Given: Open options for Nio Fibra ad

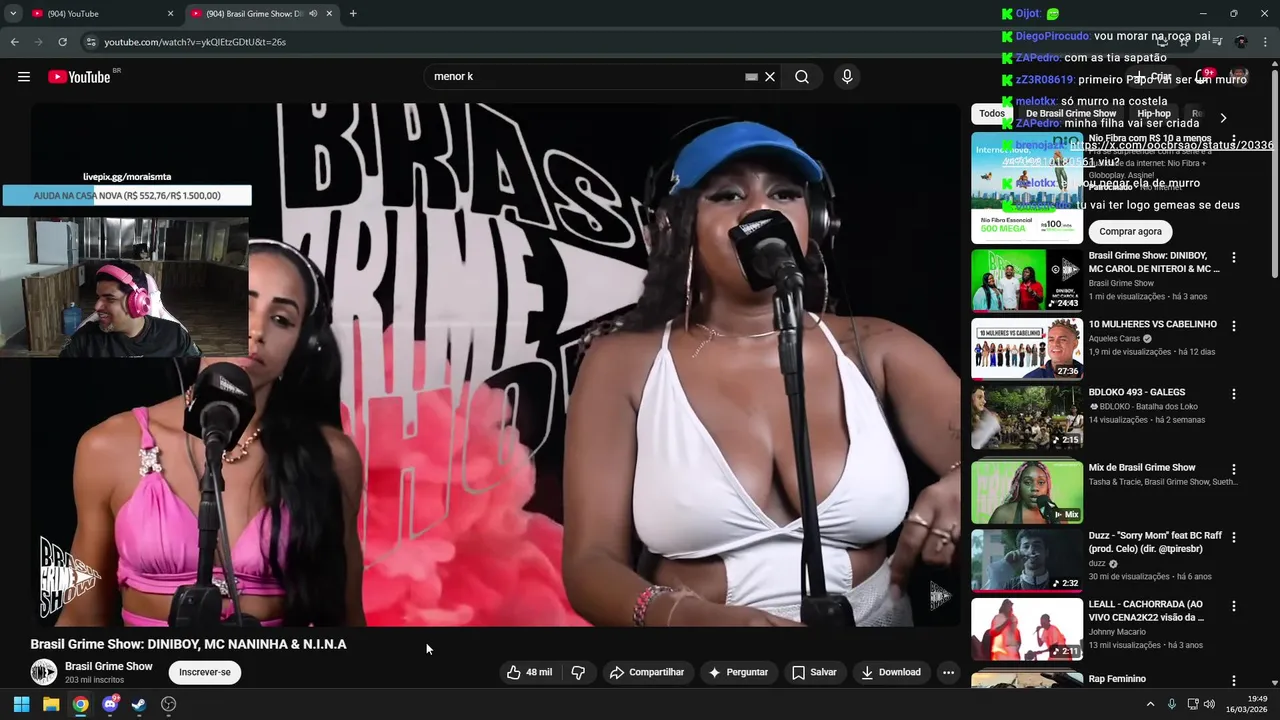Looking at the screenshot, I should pos(1233,140).
